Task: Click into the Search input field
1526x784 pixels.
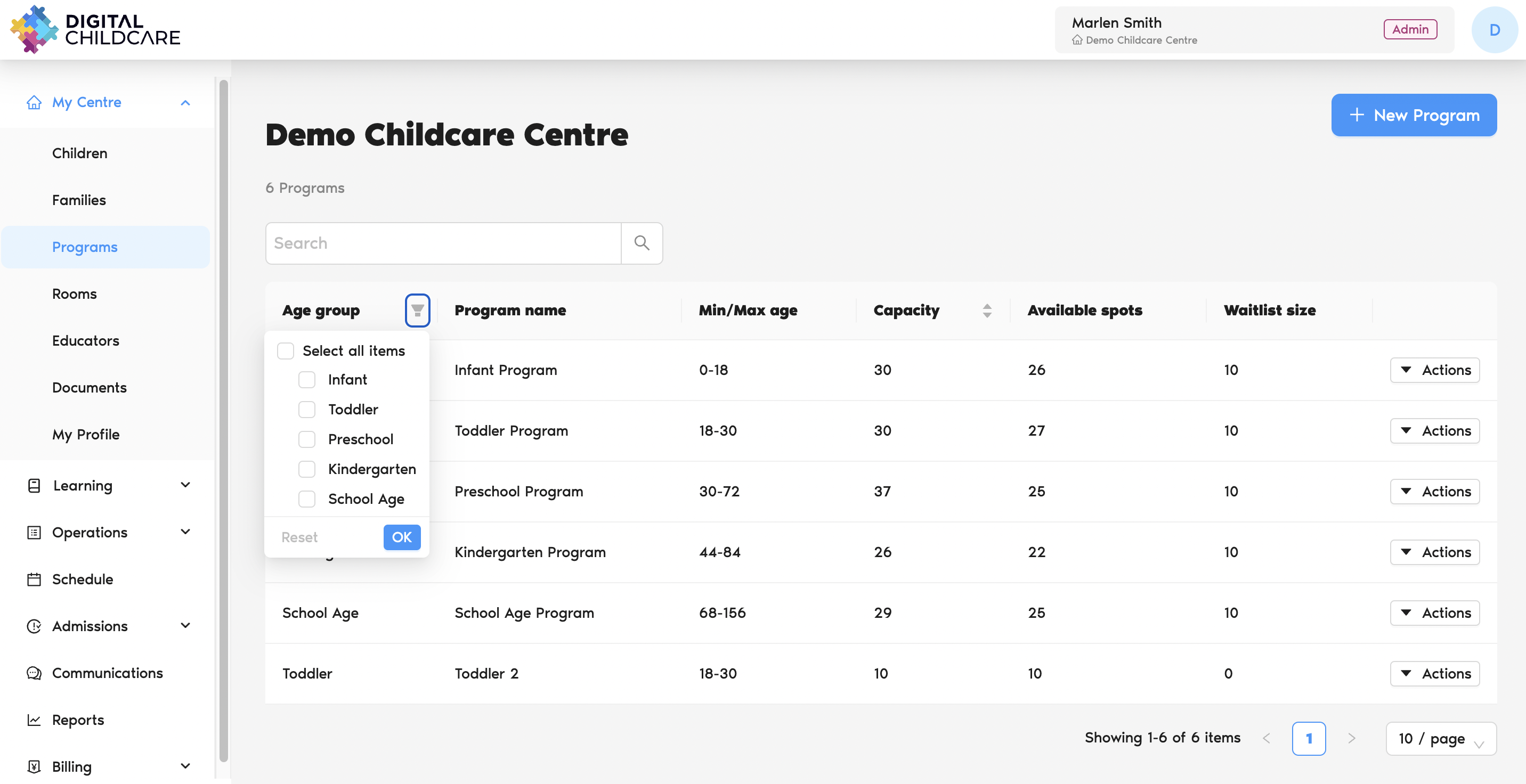Action: coord(443,243)
